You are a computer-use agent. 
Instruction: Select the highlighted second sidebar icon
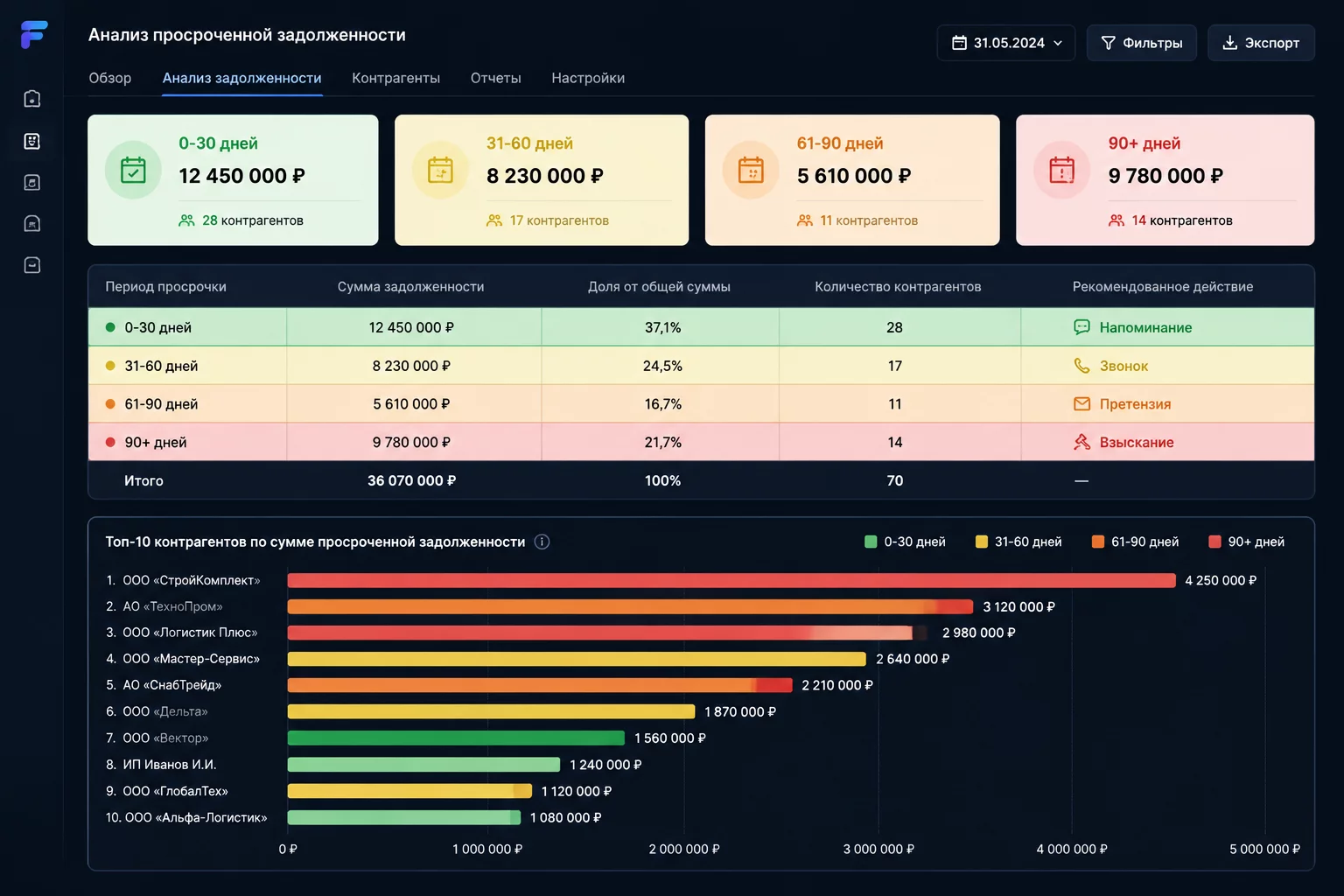pyautogui.click(x=32, y=141)
